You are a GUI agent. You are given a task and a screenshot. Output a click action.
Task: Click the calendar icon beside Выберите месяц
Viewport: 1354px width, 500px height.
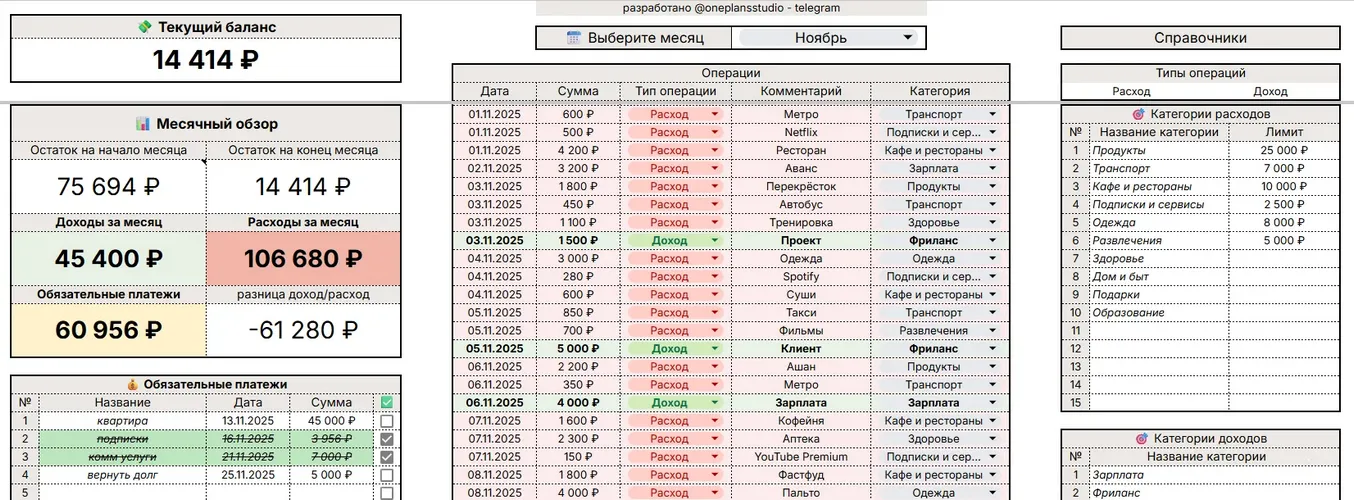pos(574,38)
